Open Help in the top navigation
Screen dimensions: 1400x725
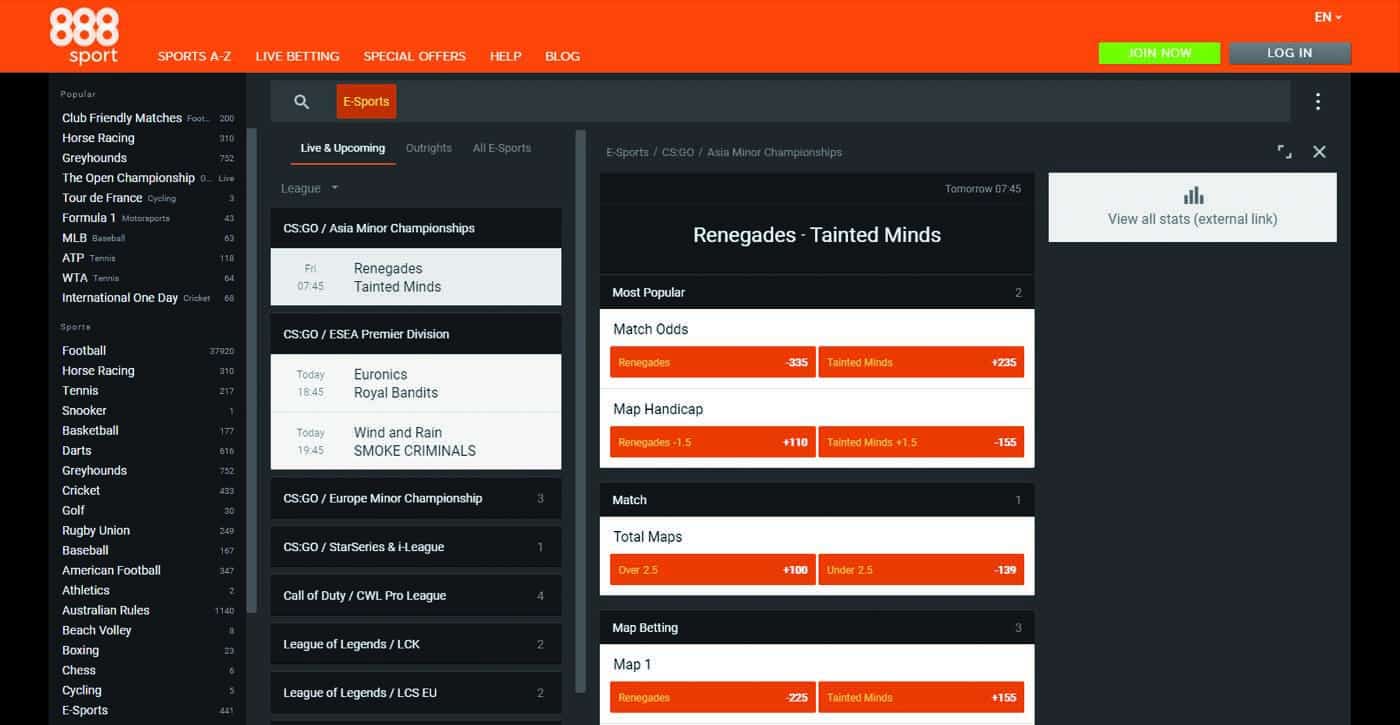click(x=505, y=56)
